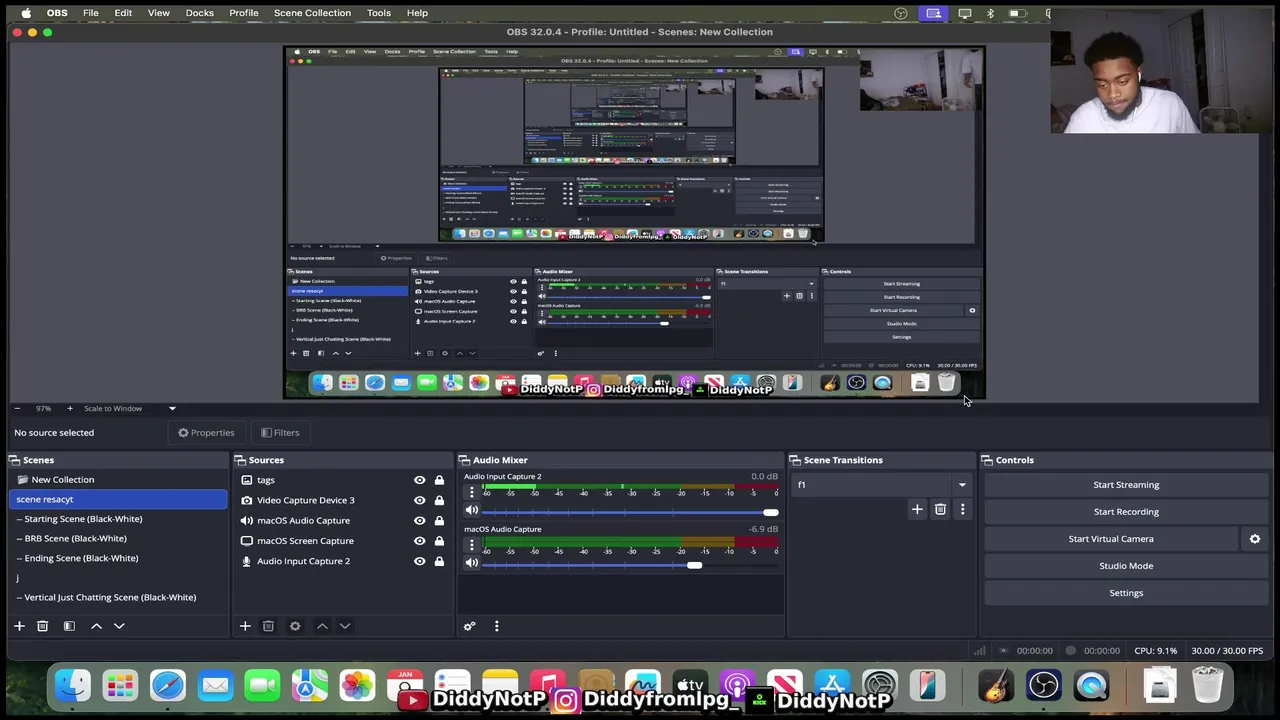Viewport: 1280px width, 720px height.
Task: Open Audio Mixer toolbar options menu
Action: point(496,626)
